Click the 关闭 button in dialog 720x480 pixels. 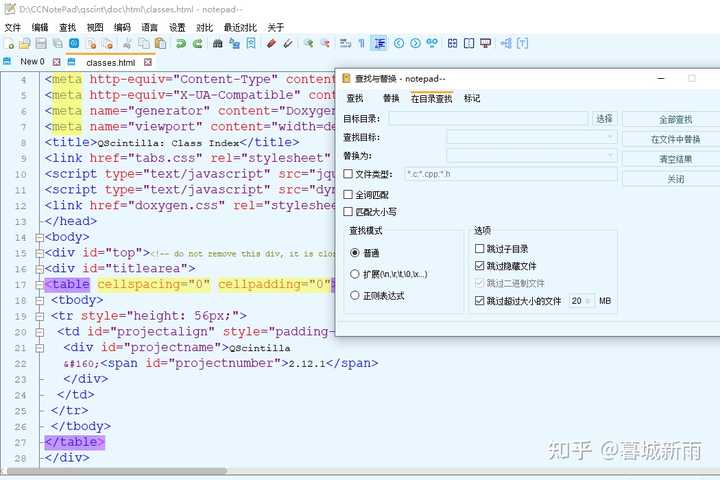675,179
